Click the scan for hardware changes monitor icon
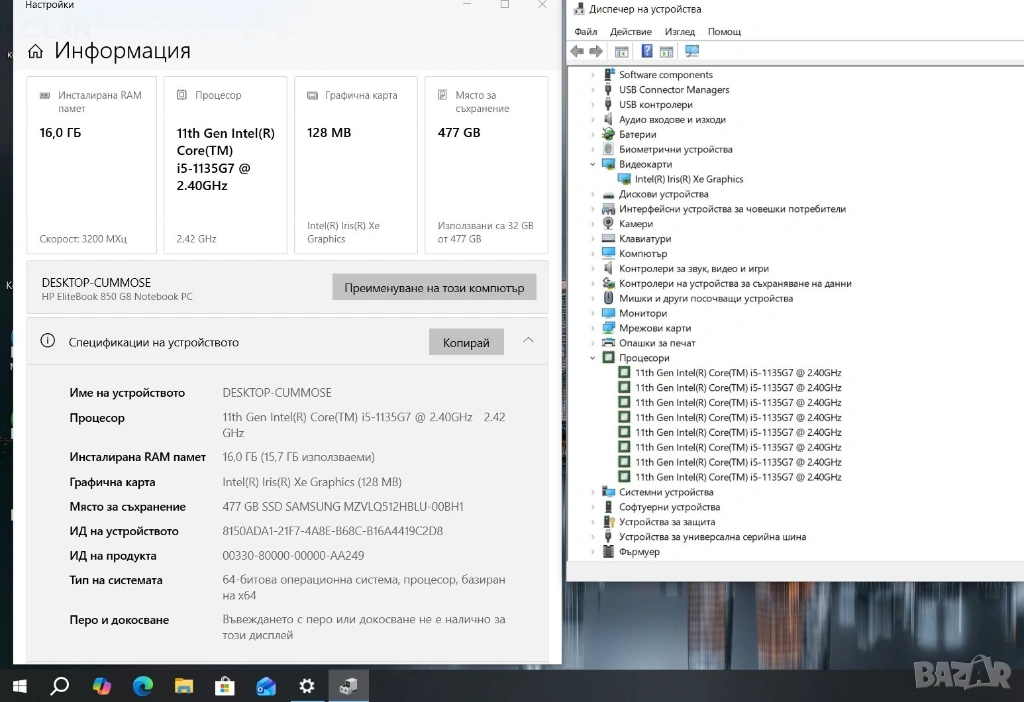Image resolution: width=1024 pixels, height=702 pixels. (x=692, y=52)
